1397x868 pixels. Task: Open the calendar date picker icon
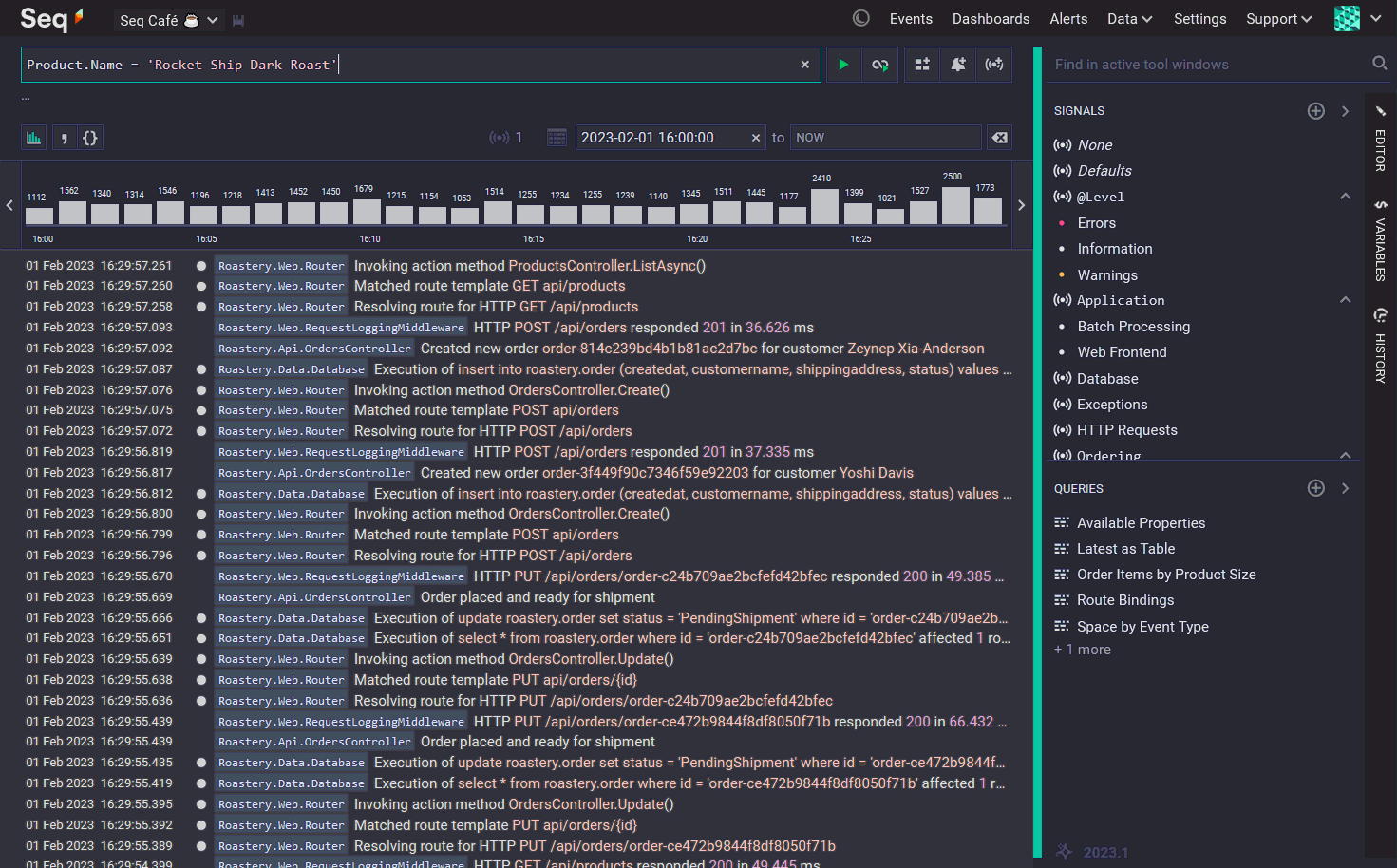557,138
